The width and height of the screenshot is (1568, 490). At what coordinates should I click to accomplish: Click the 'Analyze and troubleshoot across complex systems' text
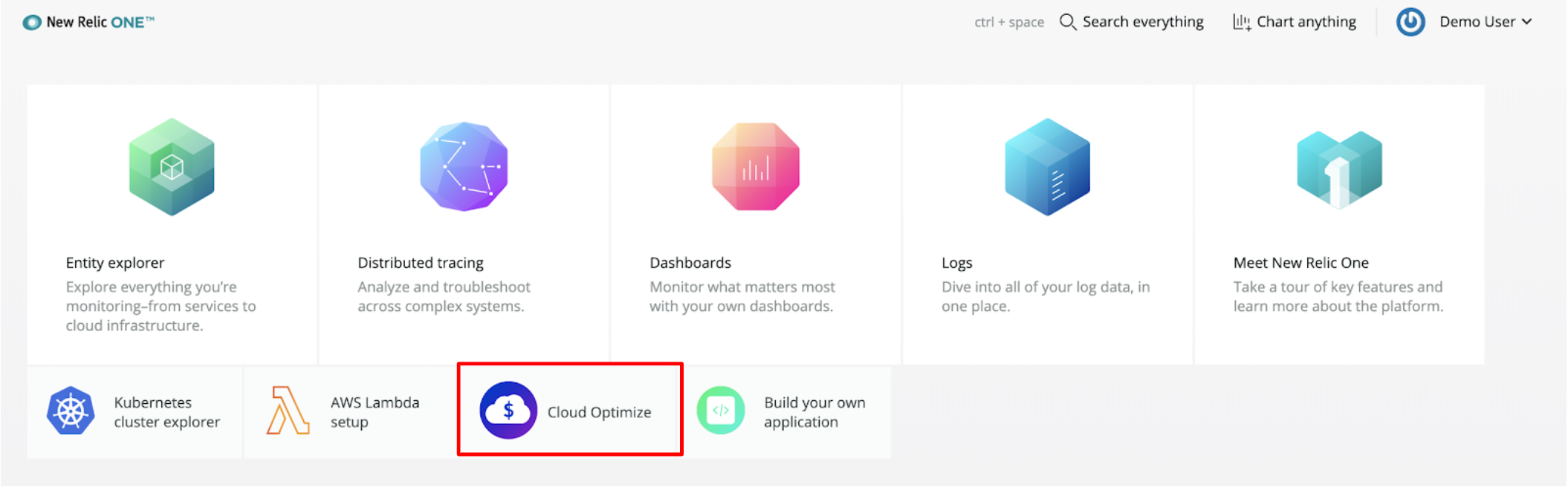444,296
